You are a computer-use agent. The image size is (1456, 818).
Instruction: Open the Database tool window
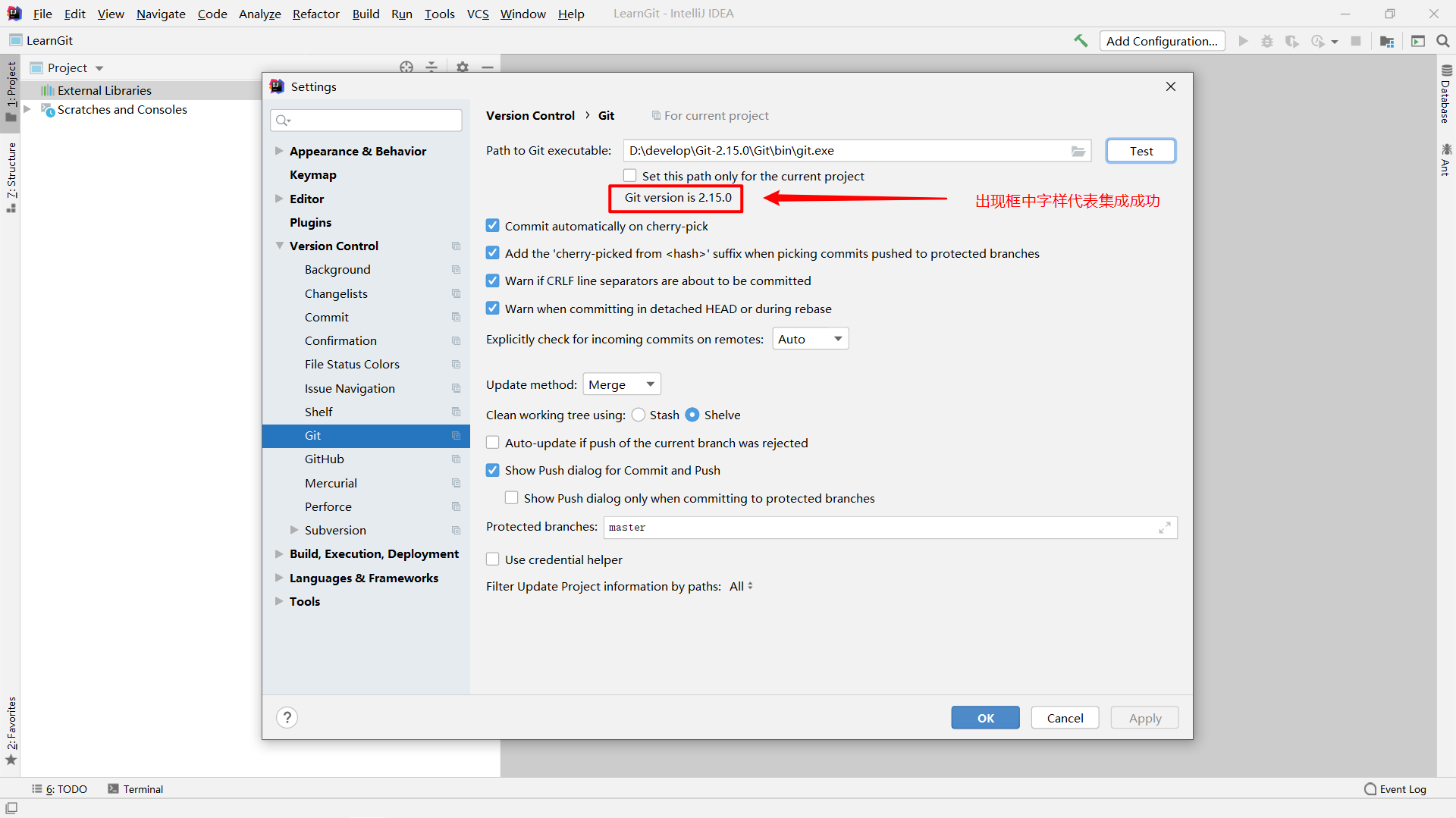point(1446,94)
